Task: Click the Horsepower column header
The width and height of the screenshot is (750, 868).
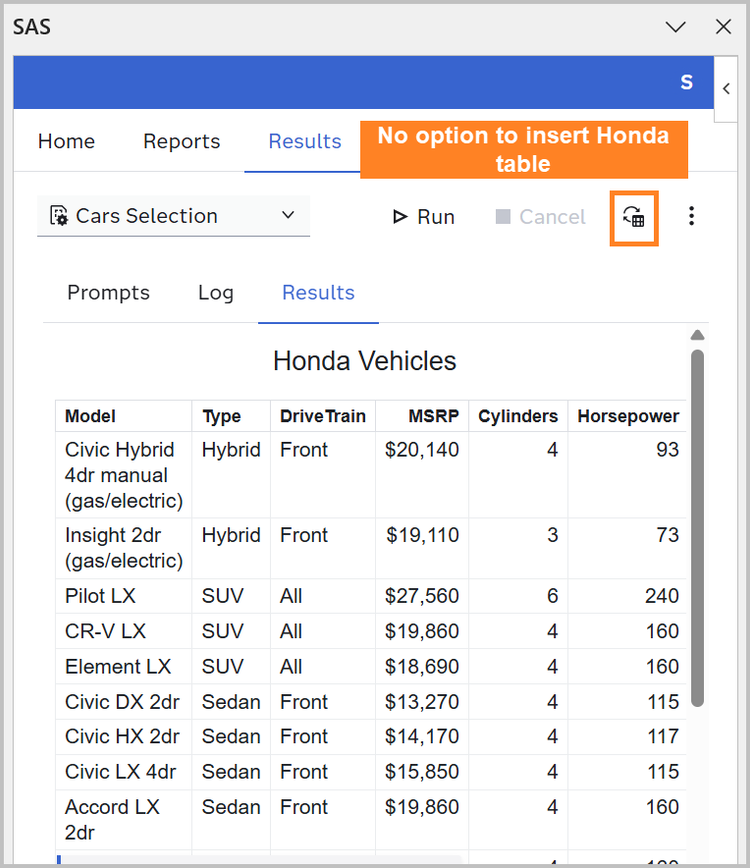Action: point(628,416)
